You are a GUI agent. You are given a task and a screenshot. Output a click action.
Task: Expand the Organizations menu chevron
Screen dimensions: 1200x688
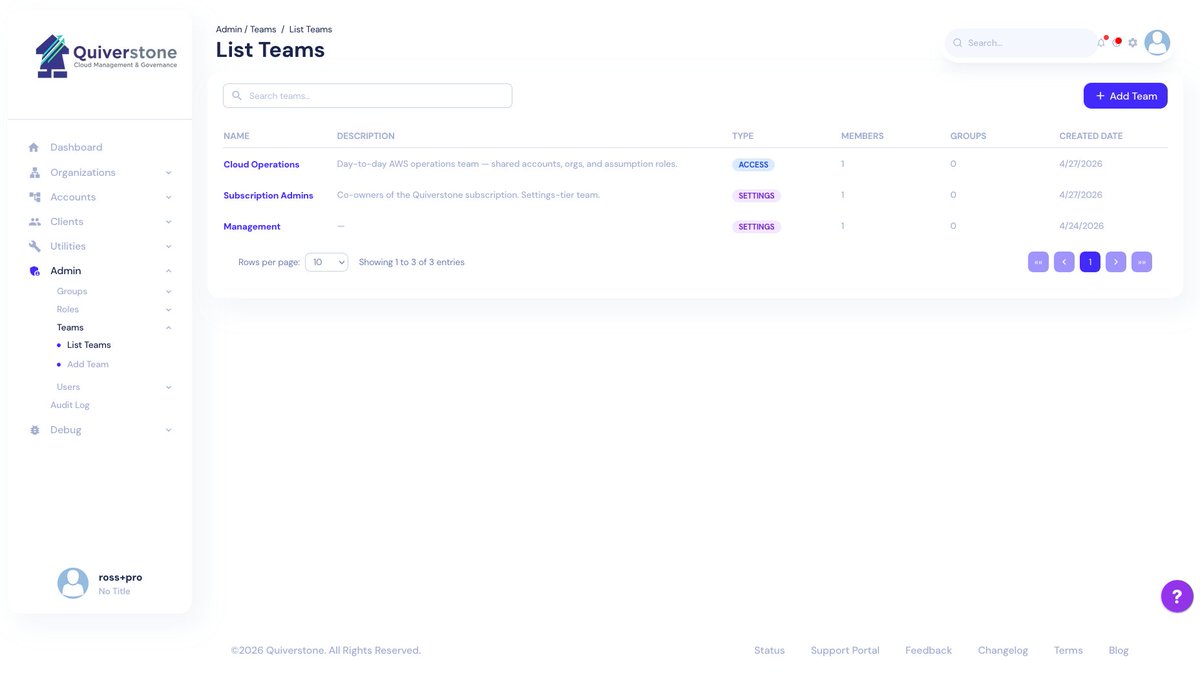pyautogui.click(x=168, y=173)
